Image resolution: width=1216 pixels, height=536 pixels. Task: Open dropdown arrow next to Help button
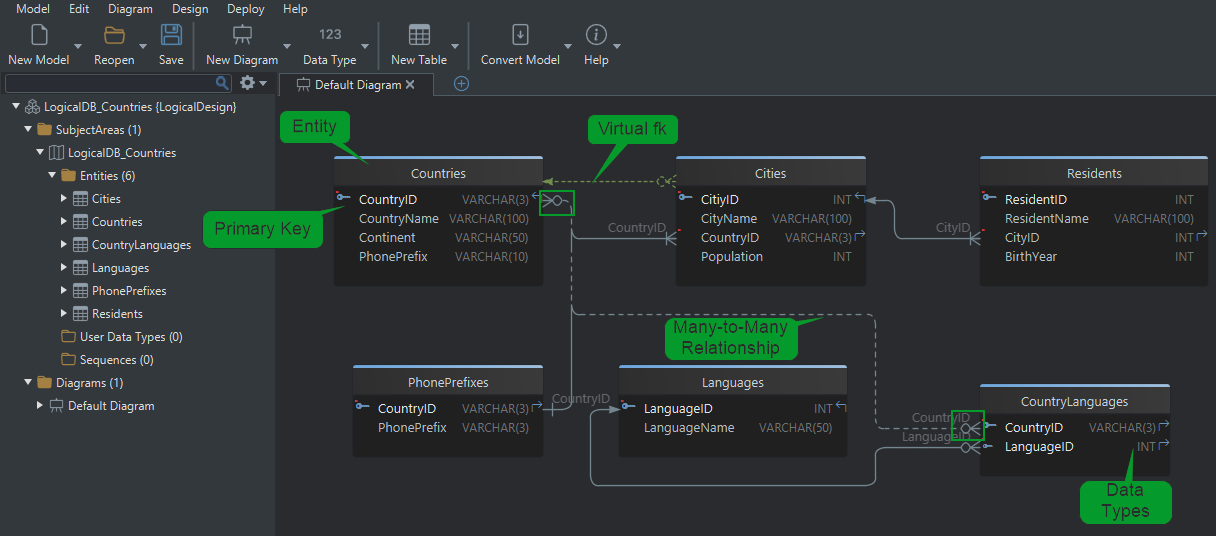tap(617, 47)
